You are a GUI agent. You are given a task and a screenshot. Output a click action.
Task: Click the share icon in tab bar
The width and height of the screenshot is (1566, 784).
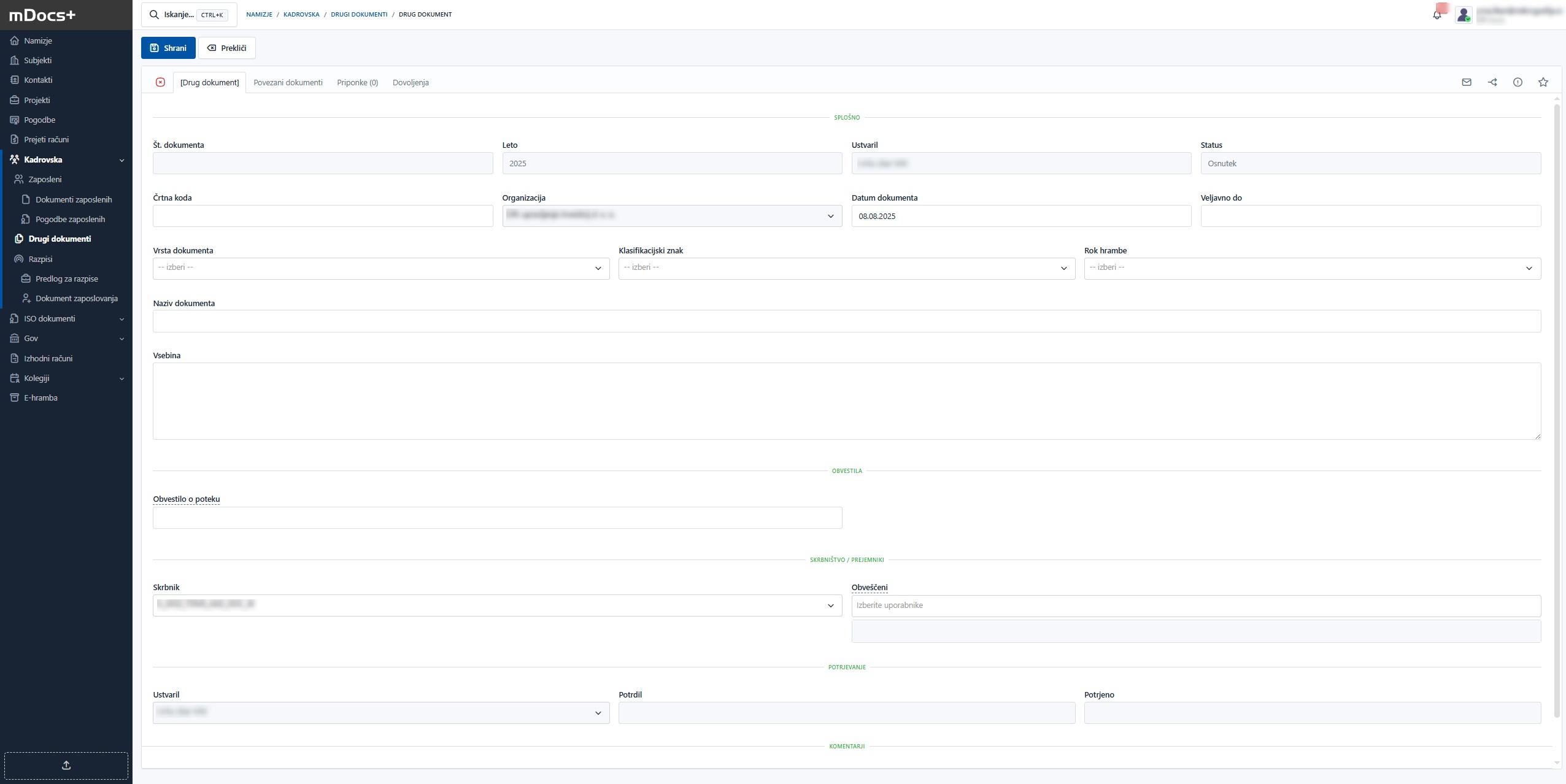click(1492, 82)
